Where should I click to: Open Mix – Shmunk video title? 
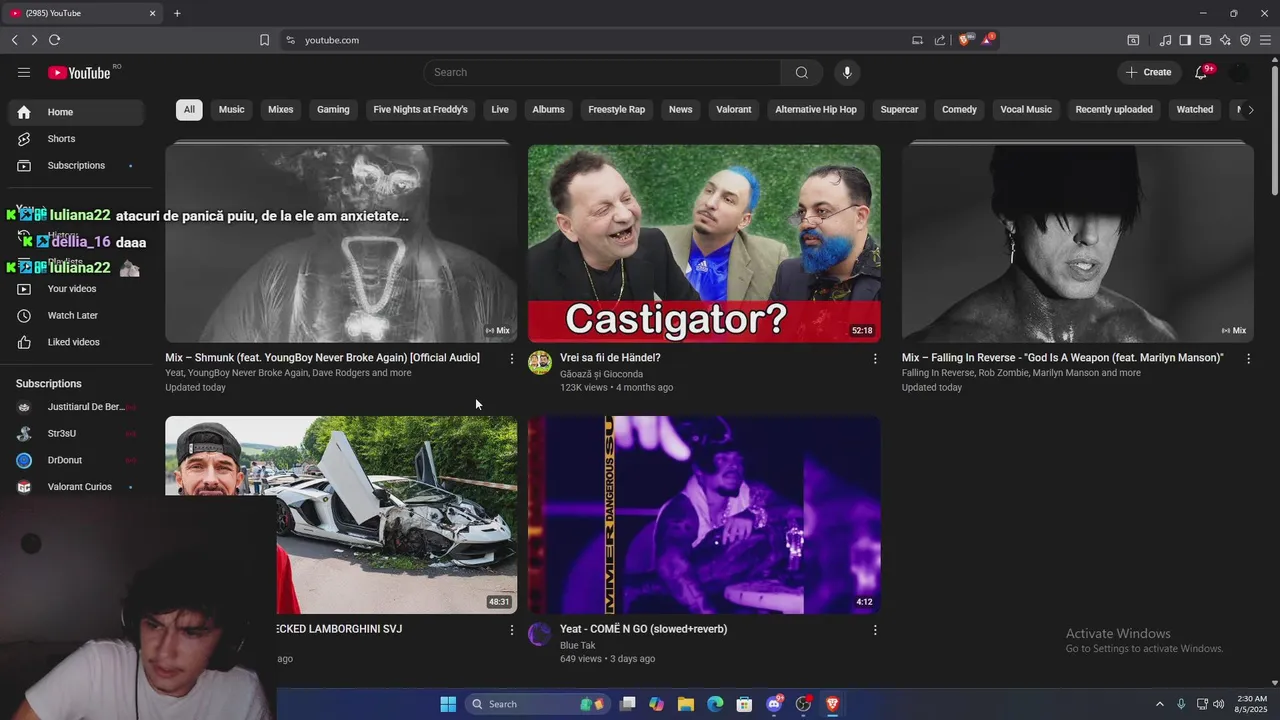pos(322,358)
